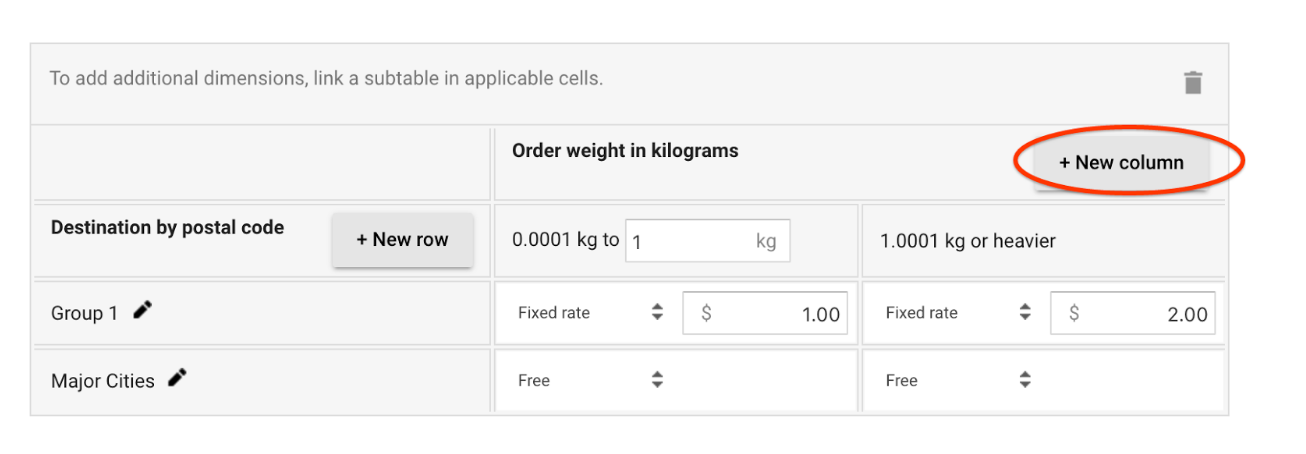1306x454 pixels.
Task: Click the Order weight in kilograms header
Action: click(625, 151)
